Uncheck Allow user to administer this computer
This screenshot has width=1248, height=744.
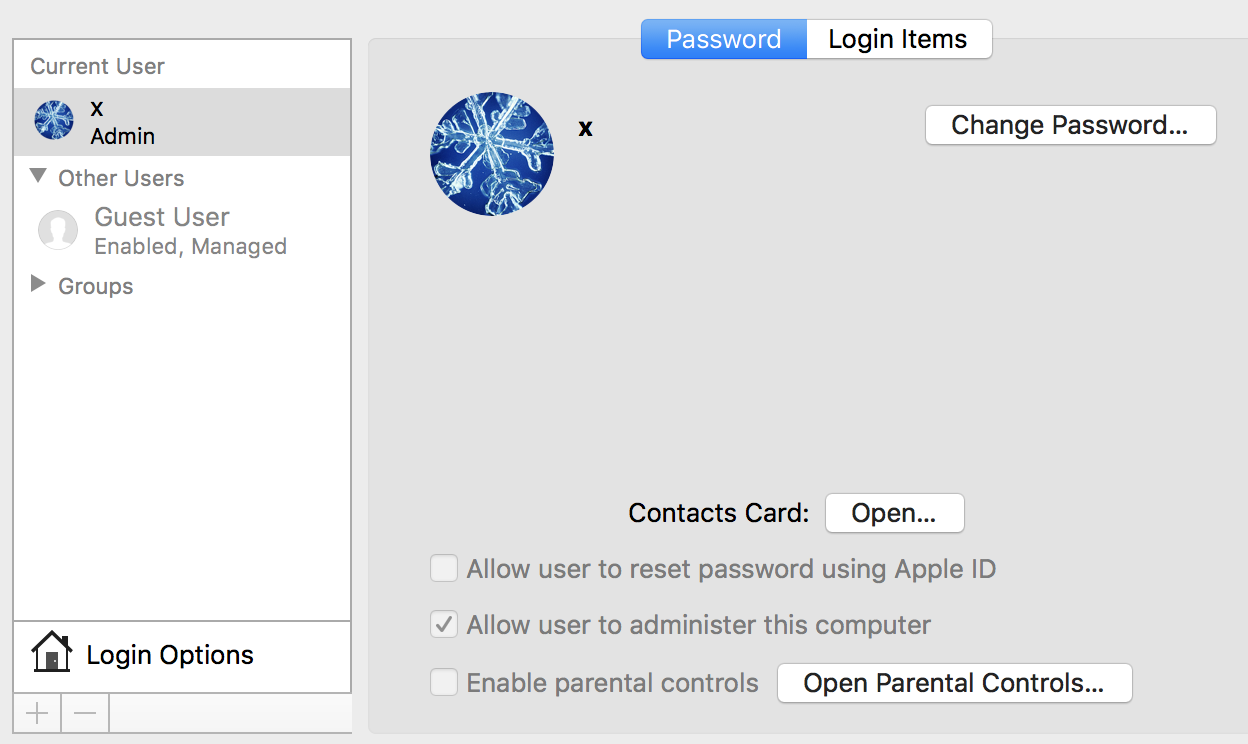click(x=444, y=625)
